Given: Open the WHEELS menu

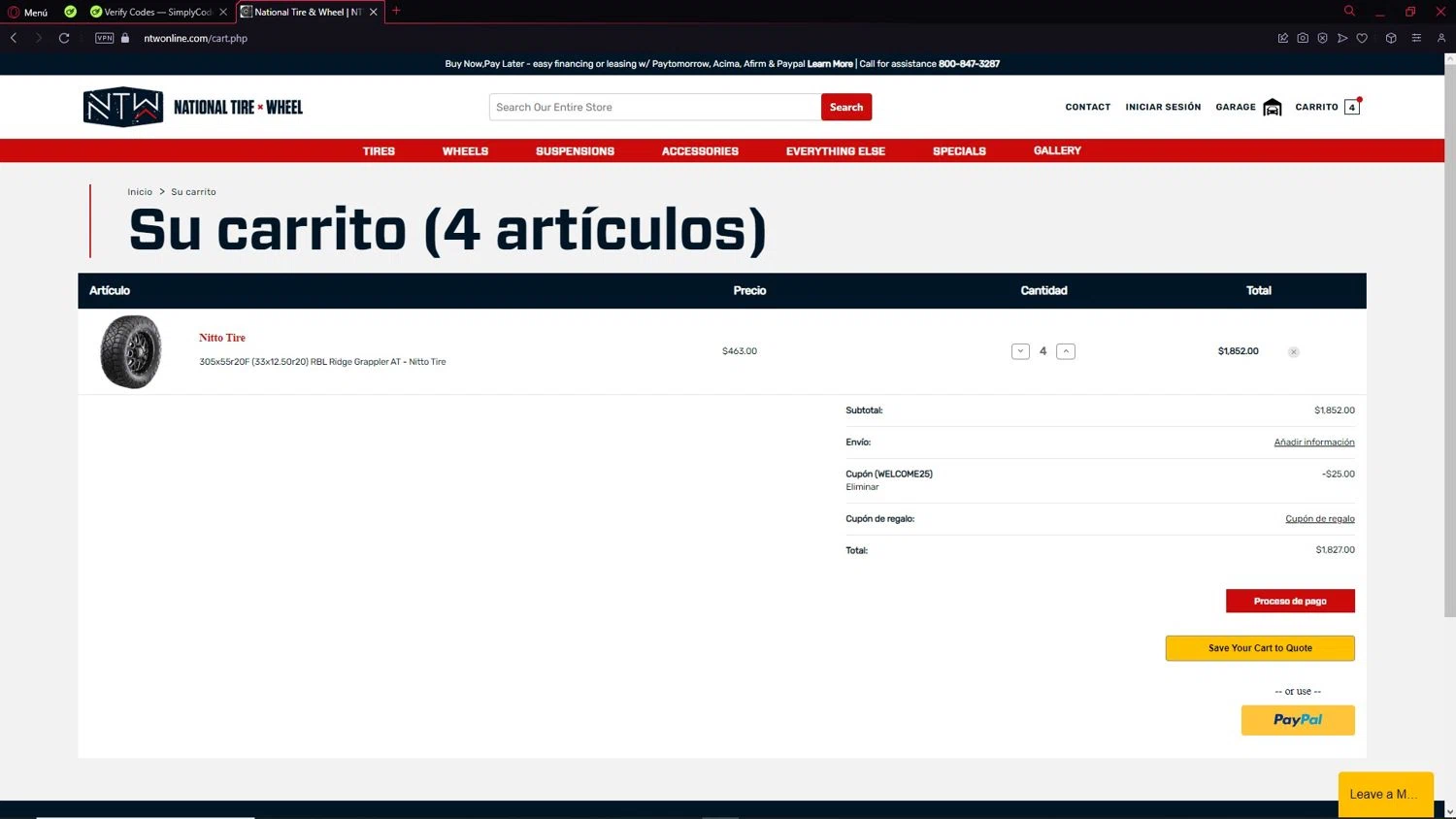Looking at the screenshot, I should click(465, 151).
